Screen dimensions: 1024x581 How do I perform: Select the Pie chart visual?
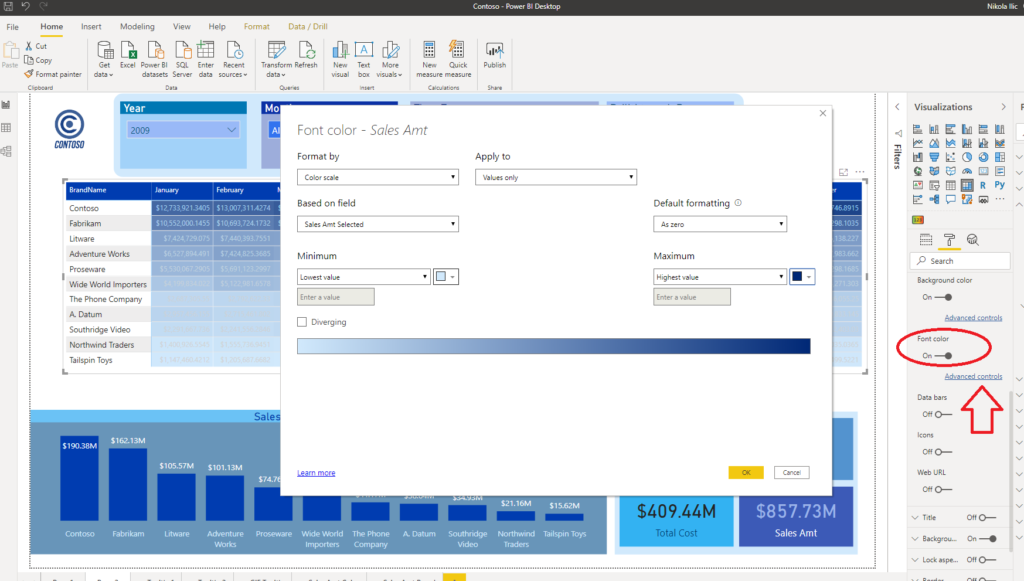pyautogui.click(x=967, y=157)
